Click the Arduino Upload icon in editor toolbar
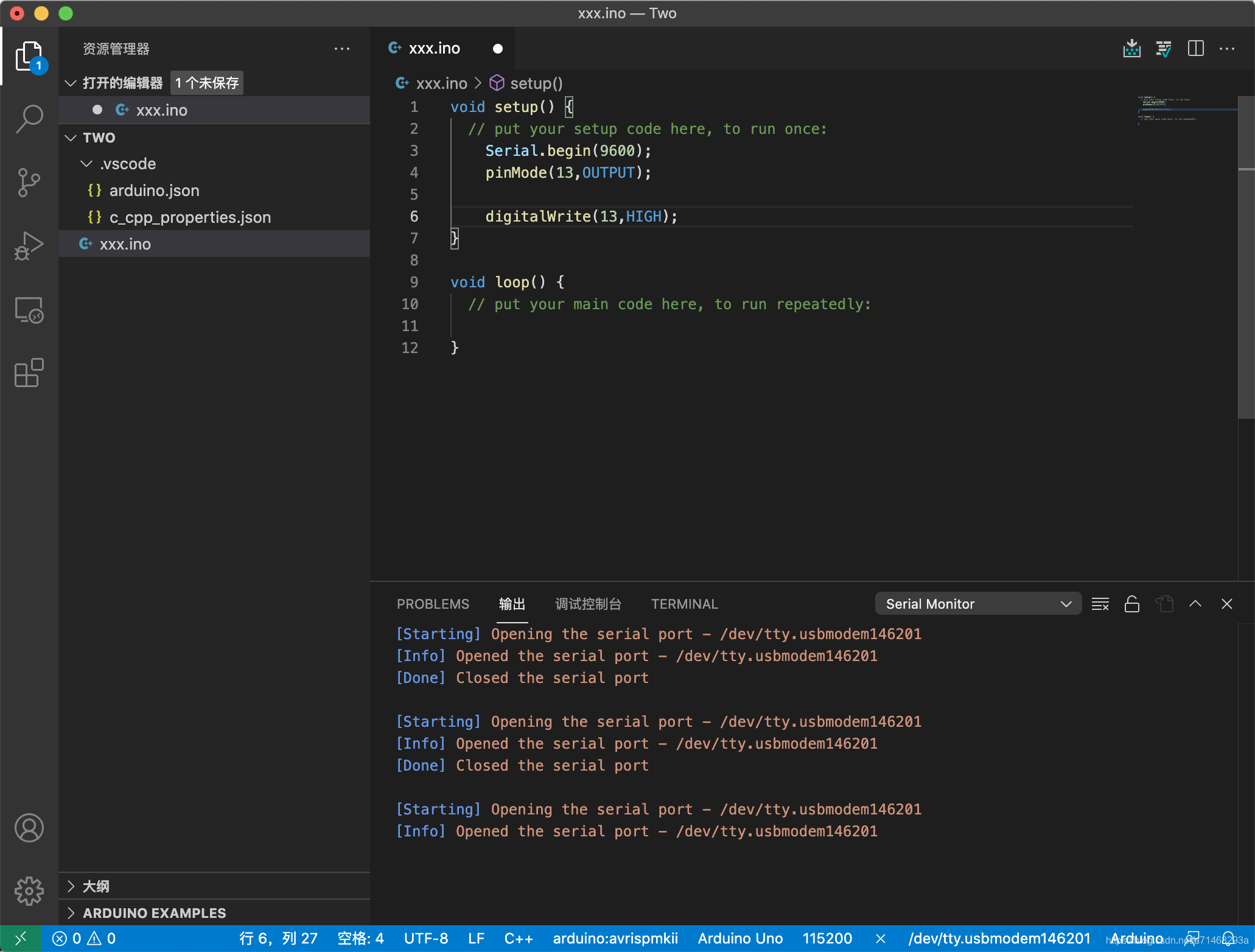 (x=1131, y=49)
